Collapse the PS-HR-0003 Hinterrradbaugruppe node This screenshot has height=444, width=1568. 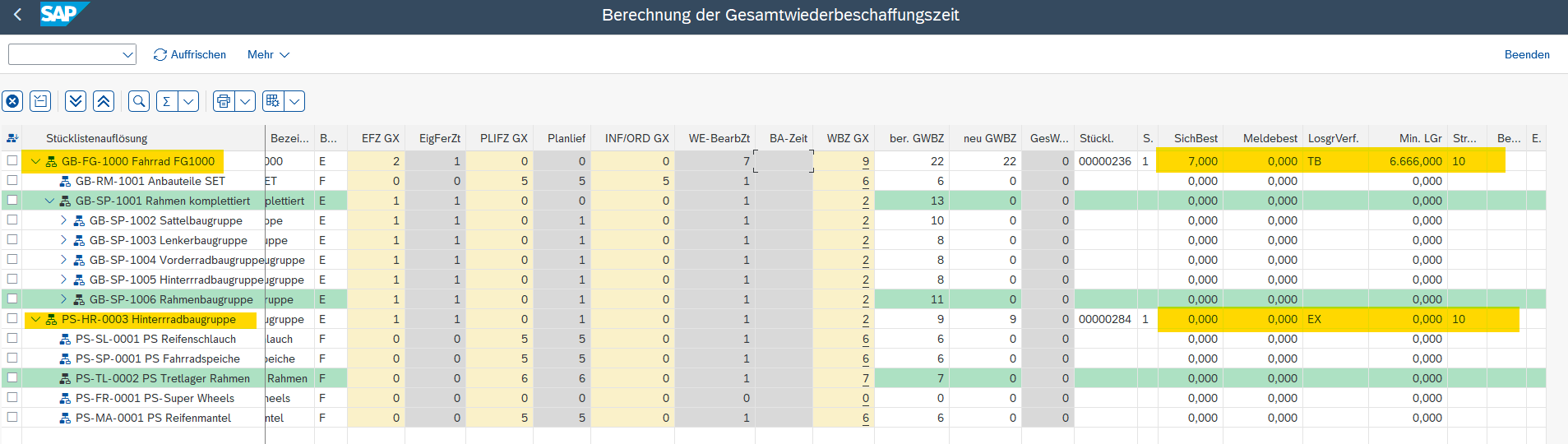[35, 319]
